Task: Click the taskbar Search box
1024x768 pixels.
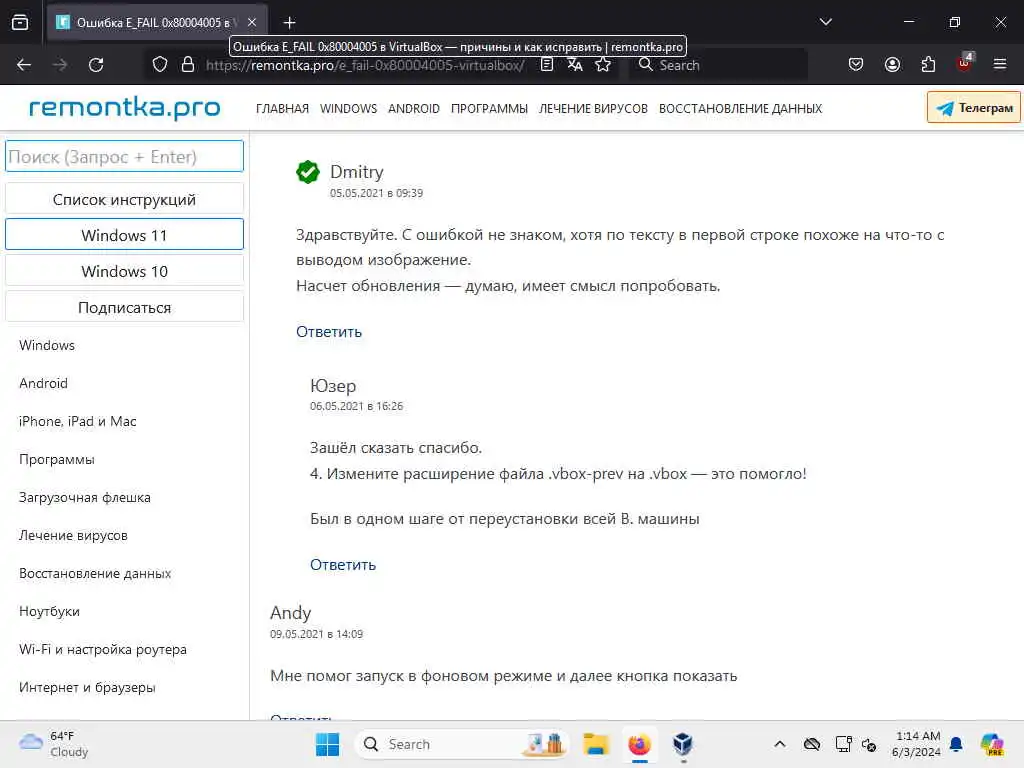Action: click(461, 744)
